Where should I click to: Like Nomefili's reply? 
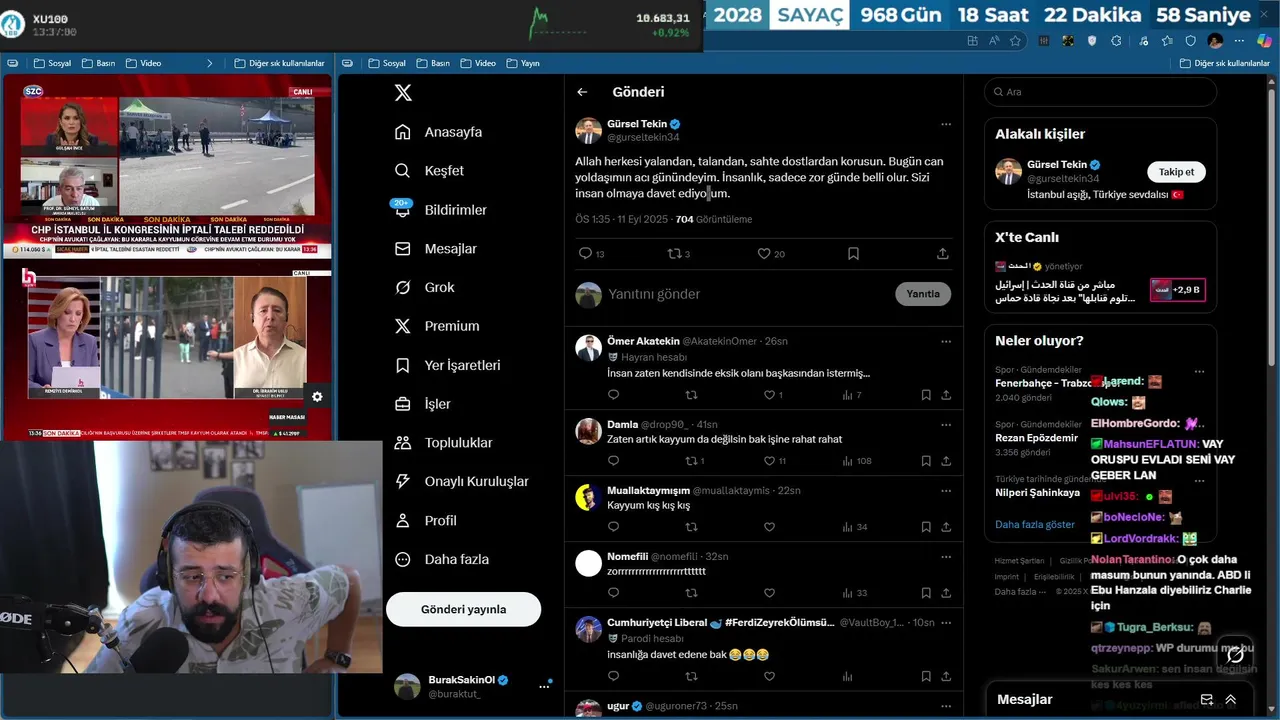(769, 593)
